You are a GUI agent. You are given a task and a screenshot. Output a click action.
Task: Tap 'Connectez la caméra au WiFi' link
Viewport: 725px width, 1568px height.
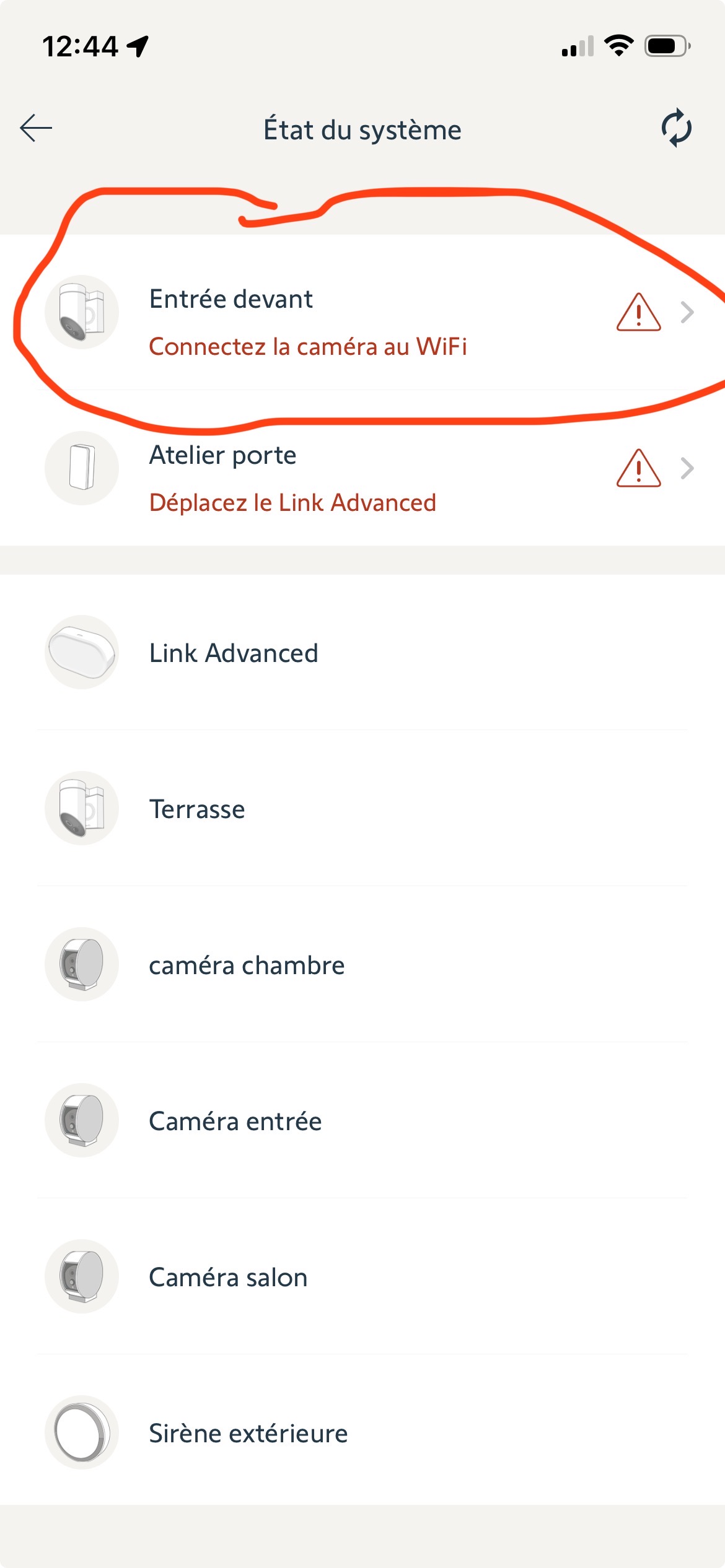coord(308,347)
